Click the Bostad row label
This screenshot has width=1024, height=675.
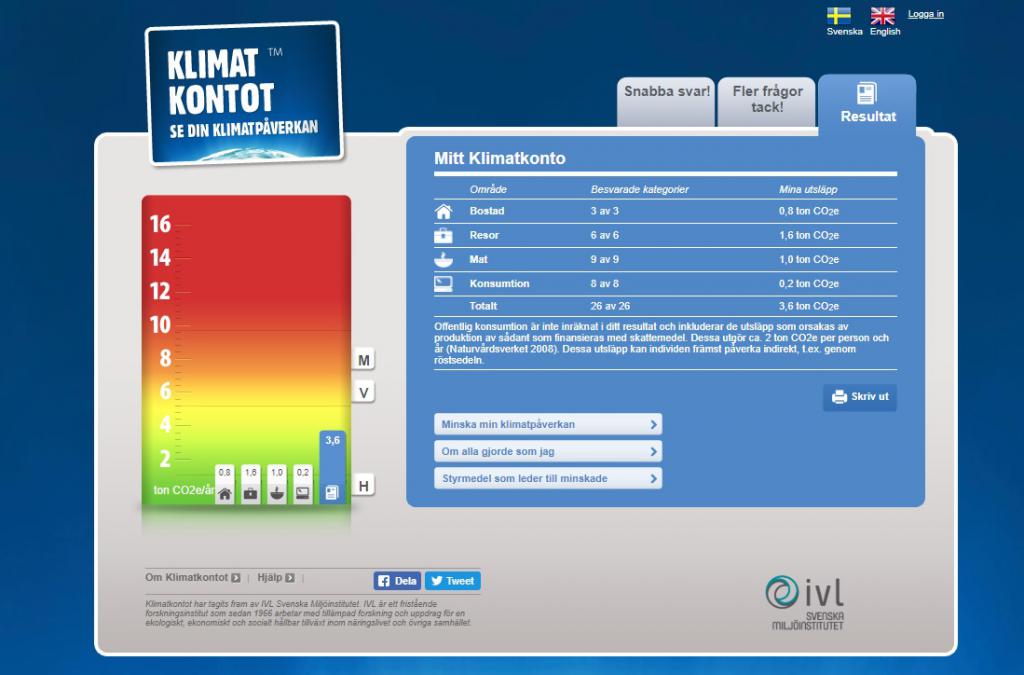click(487, 211)
